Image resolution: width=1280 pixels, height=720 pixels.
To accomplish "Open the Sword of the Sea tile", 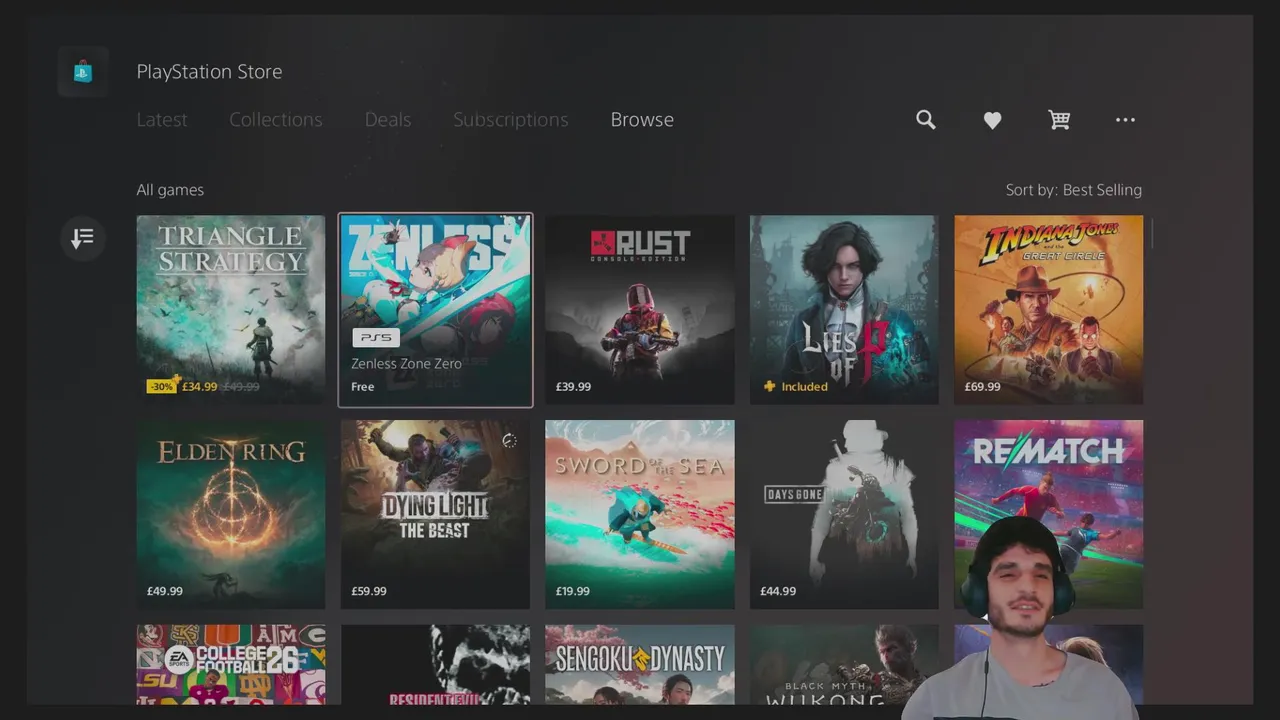I will pyautogui.click(x=640, y=514).
